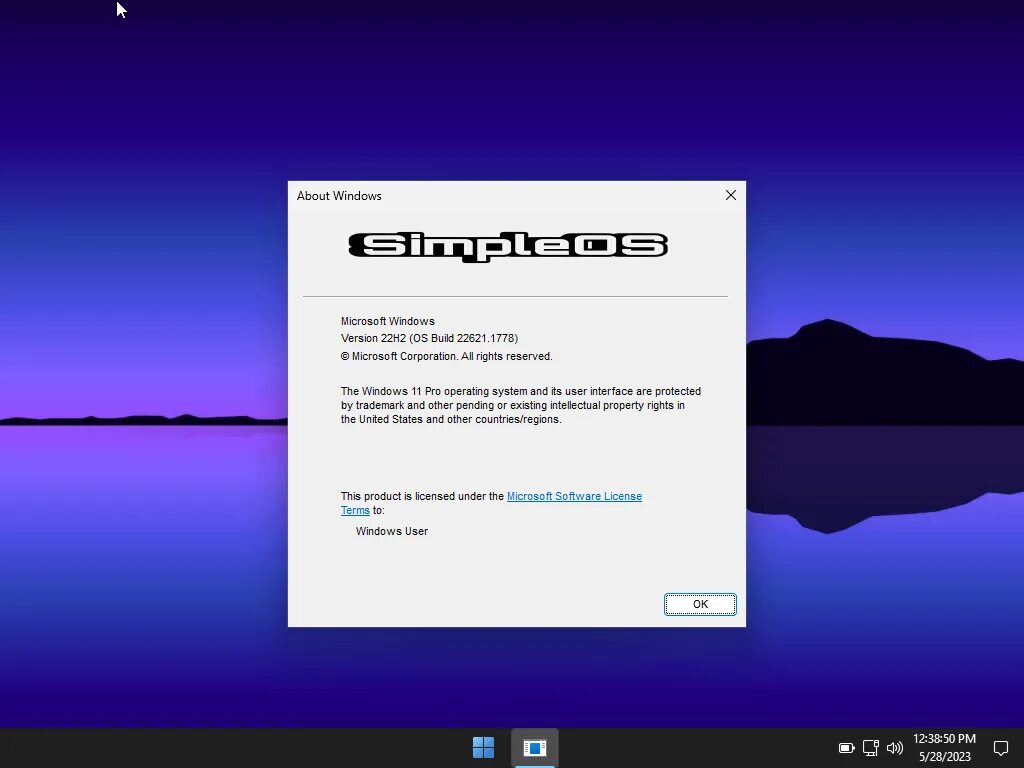Open the clock showing 12:38:50 PM
The image size is (1024, 768).
click(944, 739)
